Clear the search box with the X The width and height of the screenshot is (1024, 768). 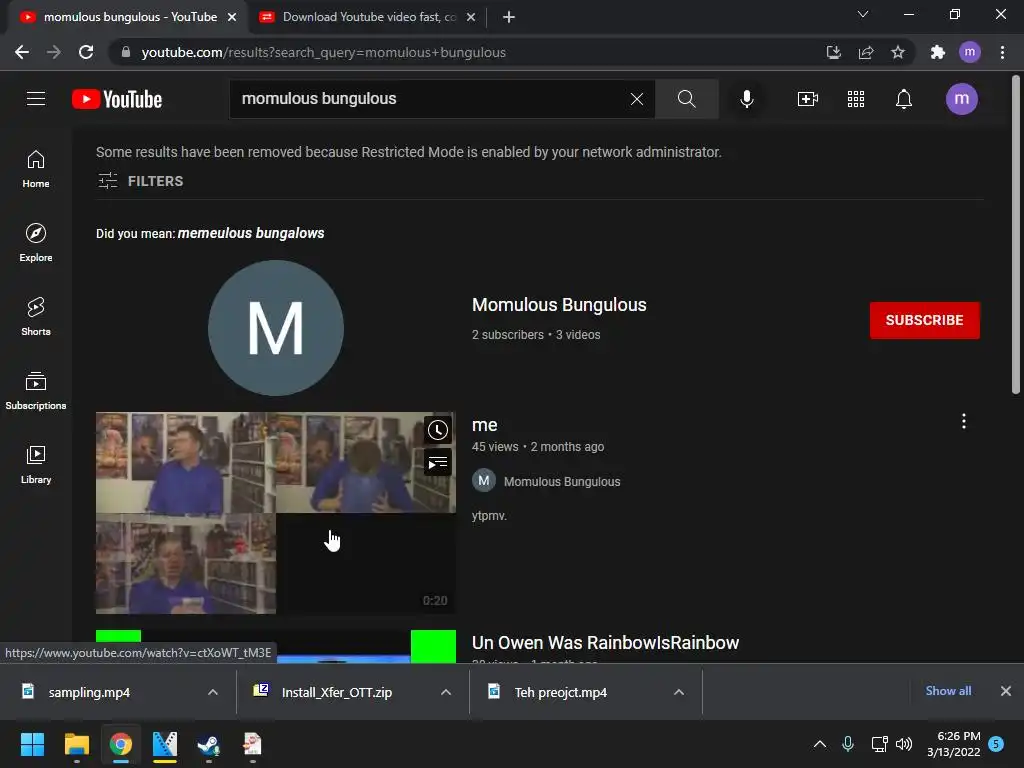point(637,99)
